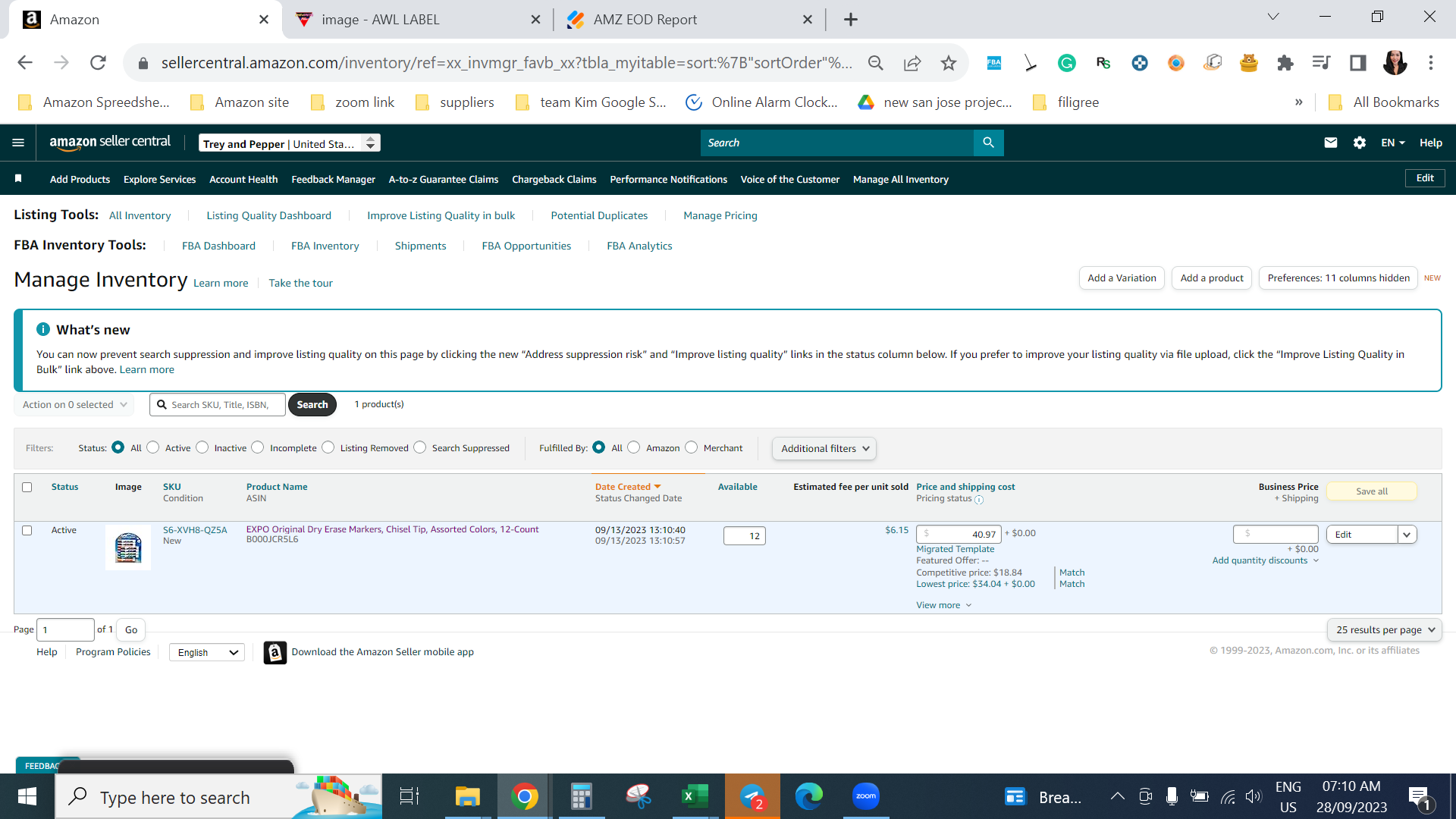Open Excel from the taskbar
This screenshot has width=1456, height=819.
694,796
